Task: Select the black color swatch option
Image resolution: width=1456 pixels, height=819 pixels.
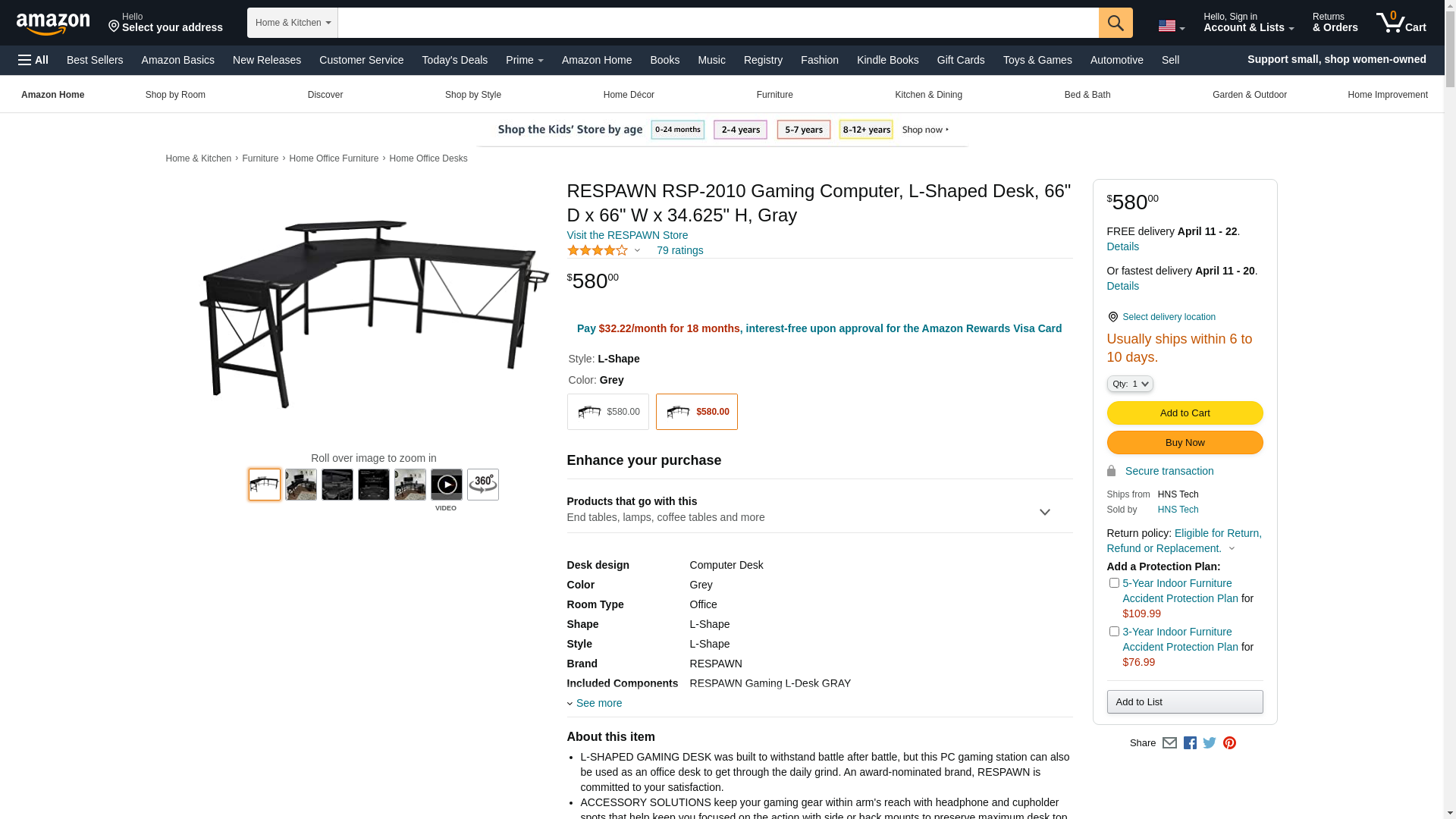Action: click(607, 412)
